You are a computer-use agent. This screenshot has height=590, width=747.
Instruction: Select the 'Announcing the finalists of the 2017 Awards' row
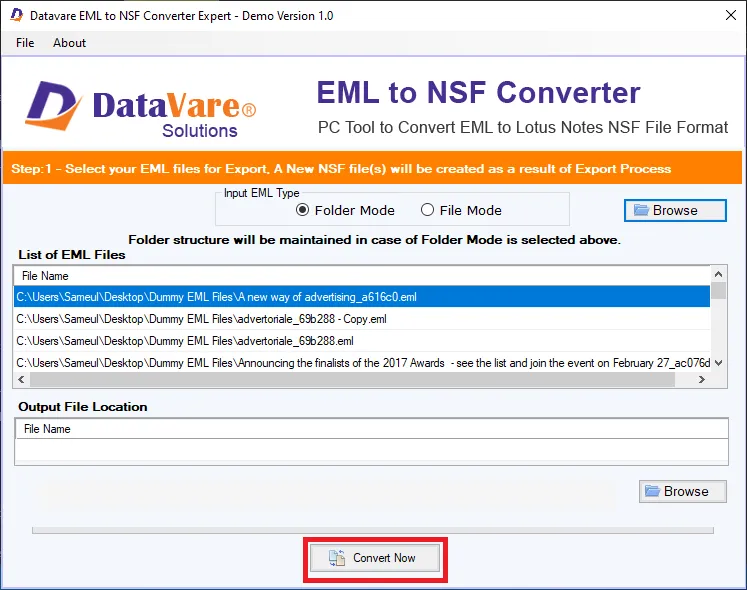362,363
